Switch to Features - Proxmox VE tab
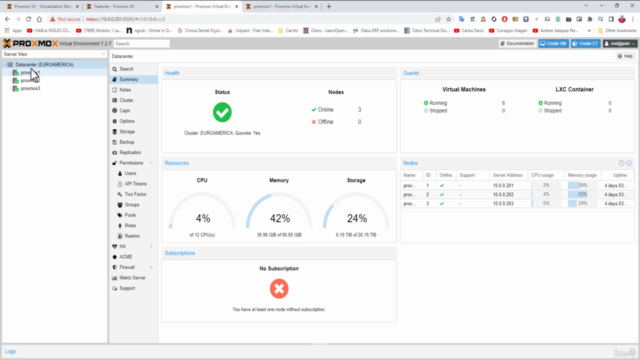Viewport: 640px width, 360px height. pyautogui.click(x=121, y=7)
